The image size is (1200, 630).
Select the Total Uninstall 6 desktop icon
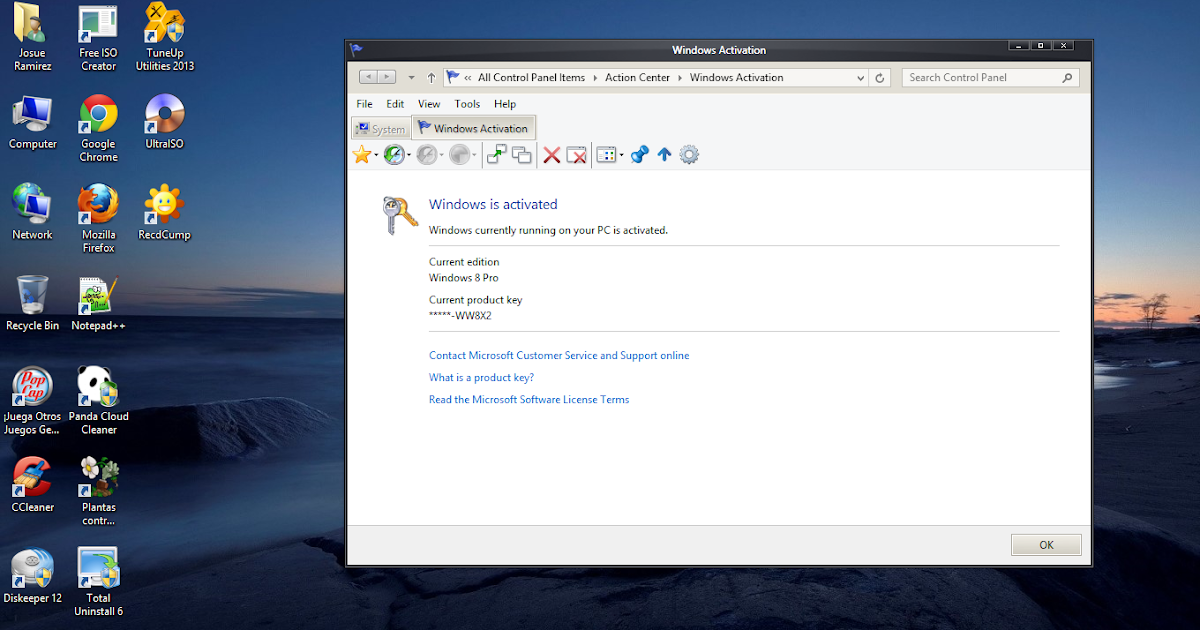[x=98, y=582]
